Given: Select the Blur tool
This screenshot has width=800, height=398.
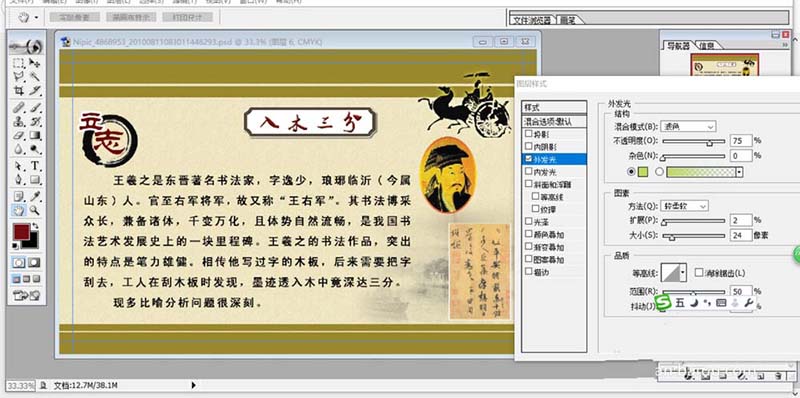Looking at the screenshot, I should [19, 149].
